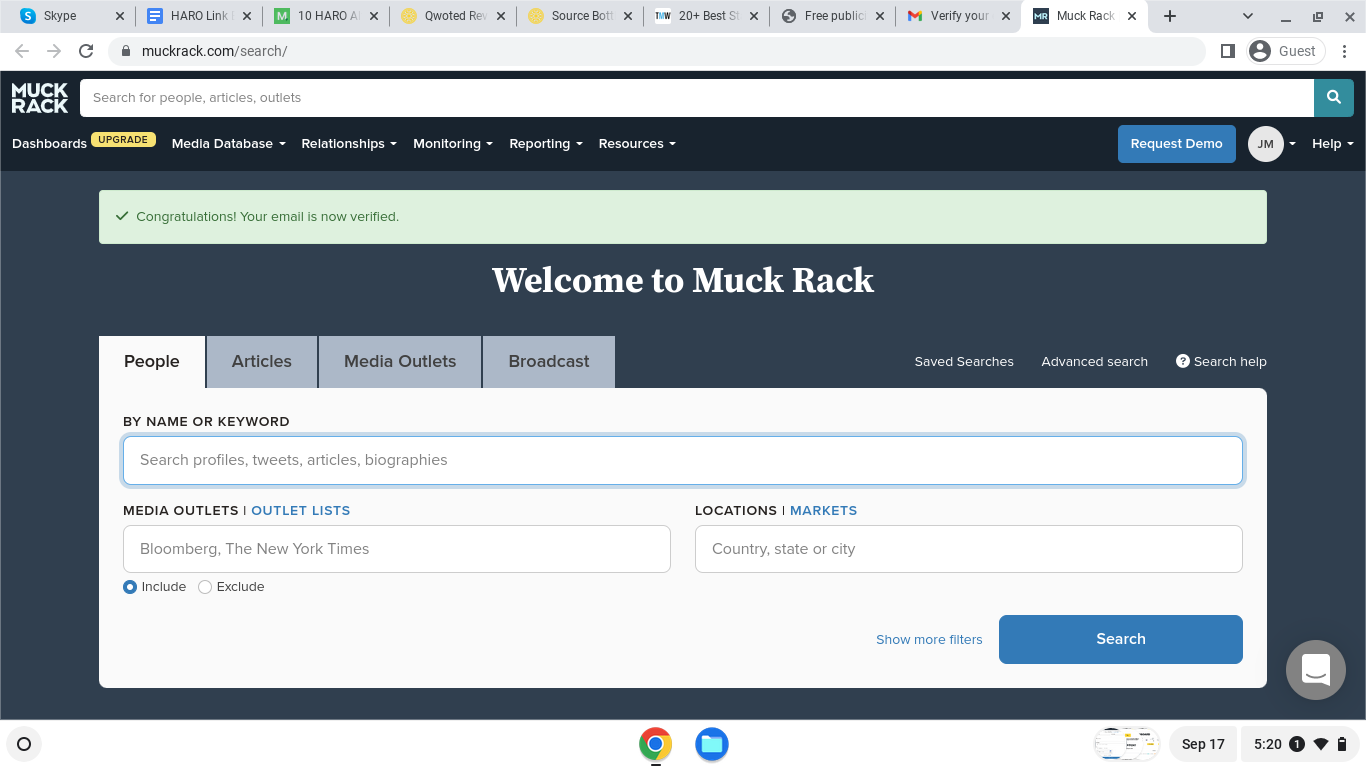1366x768 pixels.
Task: Go forward in browser history
Action: (54, 51)
